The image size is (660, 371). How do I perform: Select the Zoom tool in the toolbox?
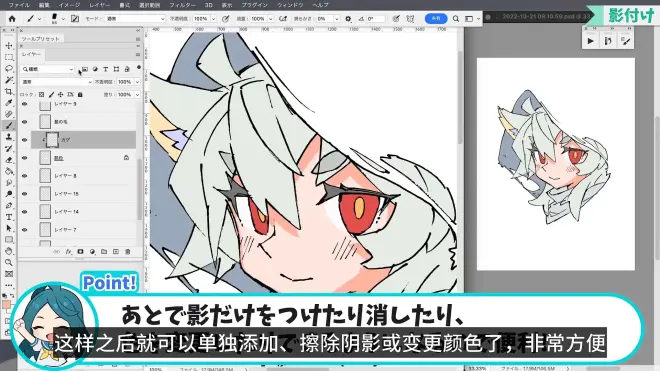(x=9, y=262)
